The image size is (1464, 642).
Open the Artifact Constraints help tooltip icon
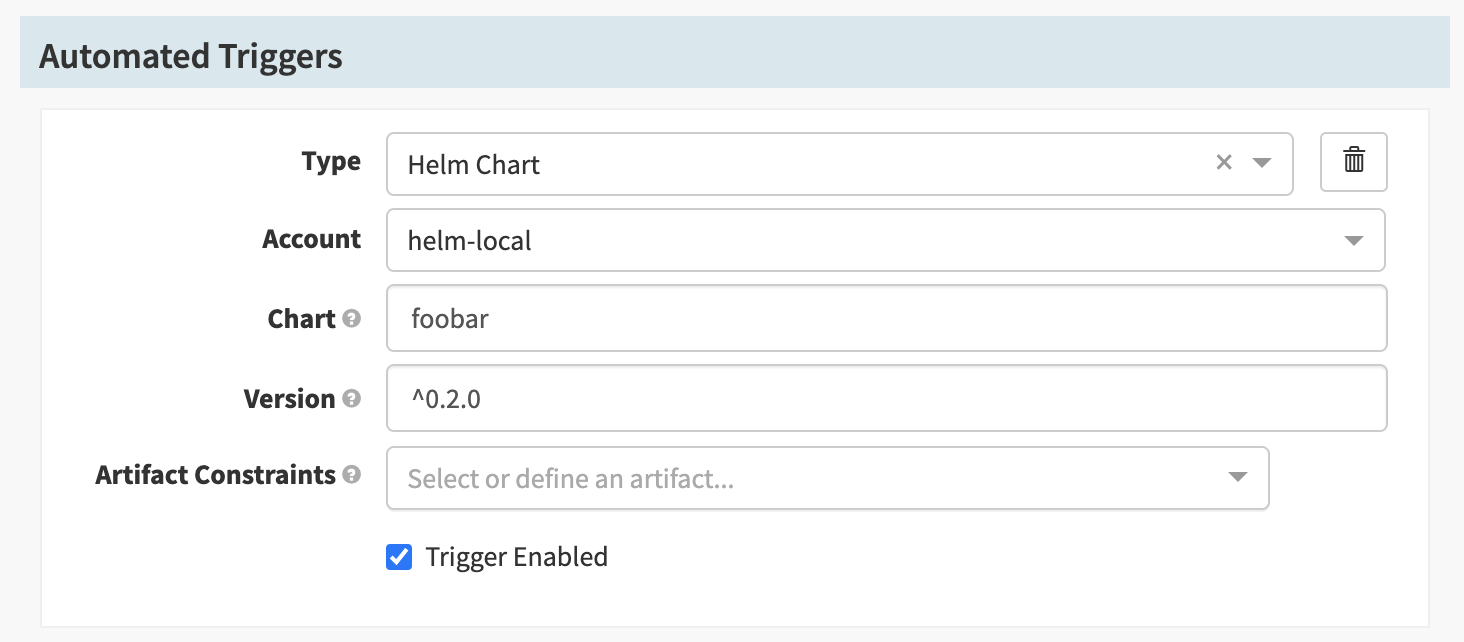(x=351, y=475)
